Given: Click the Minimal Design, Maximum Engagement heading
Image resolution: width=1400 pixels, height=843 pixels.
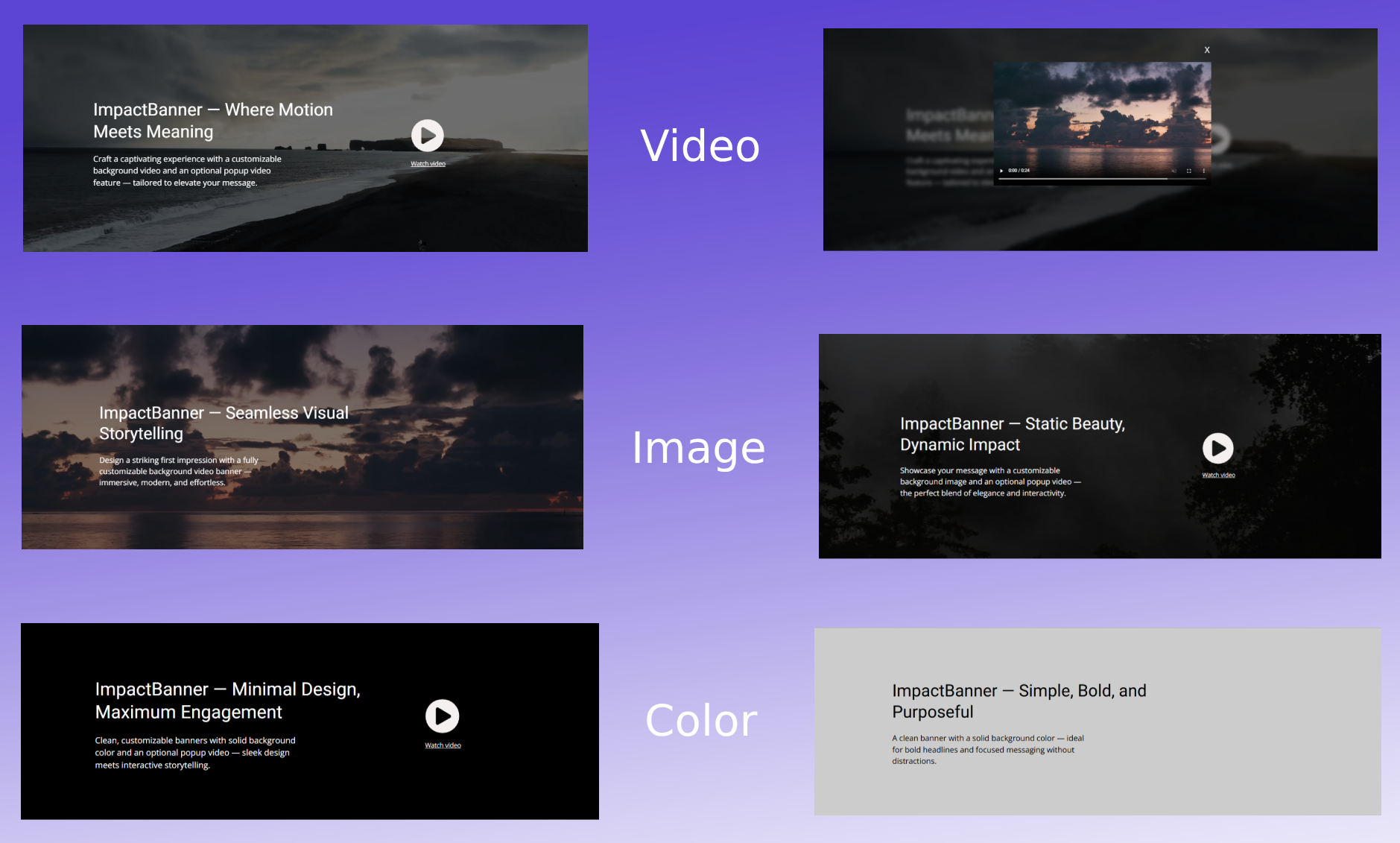Looking at the screenshot, I should 227,700.
